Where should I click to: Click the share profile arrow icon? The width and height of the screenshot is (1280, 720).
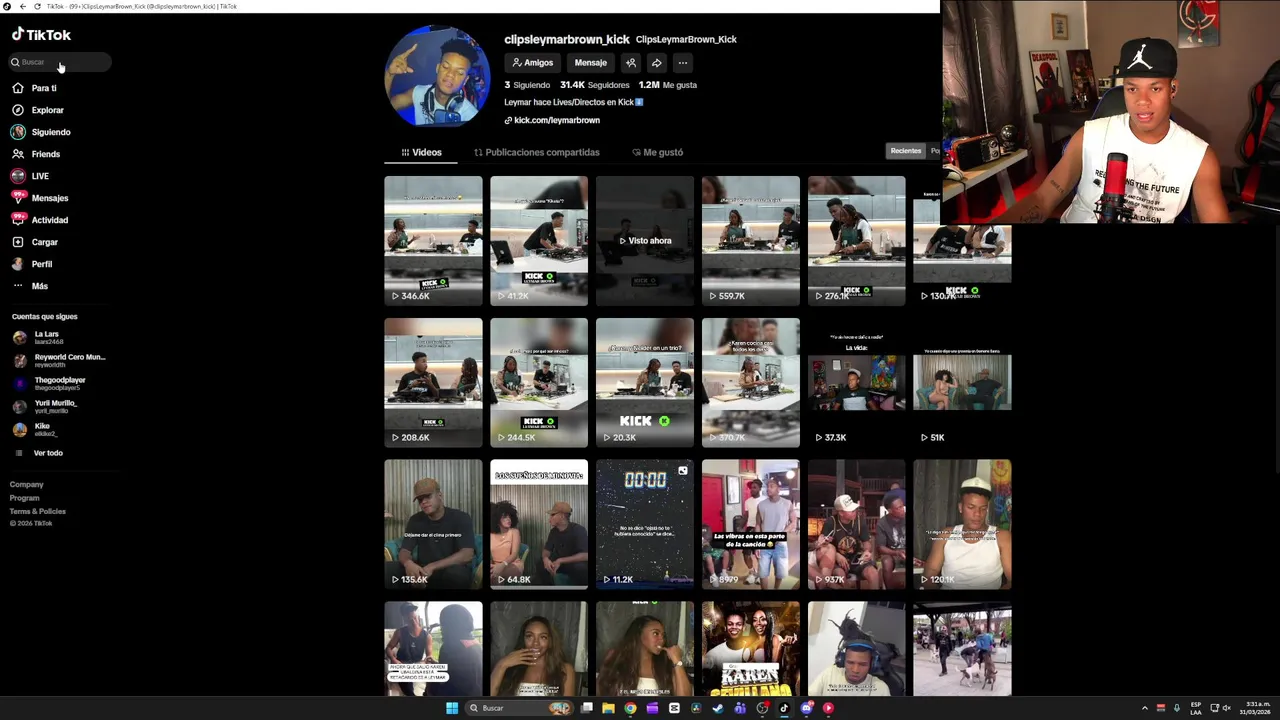tap(657, 63)
